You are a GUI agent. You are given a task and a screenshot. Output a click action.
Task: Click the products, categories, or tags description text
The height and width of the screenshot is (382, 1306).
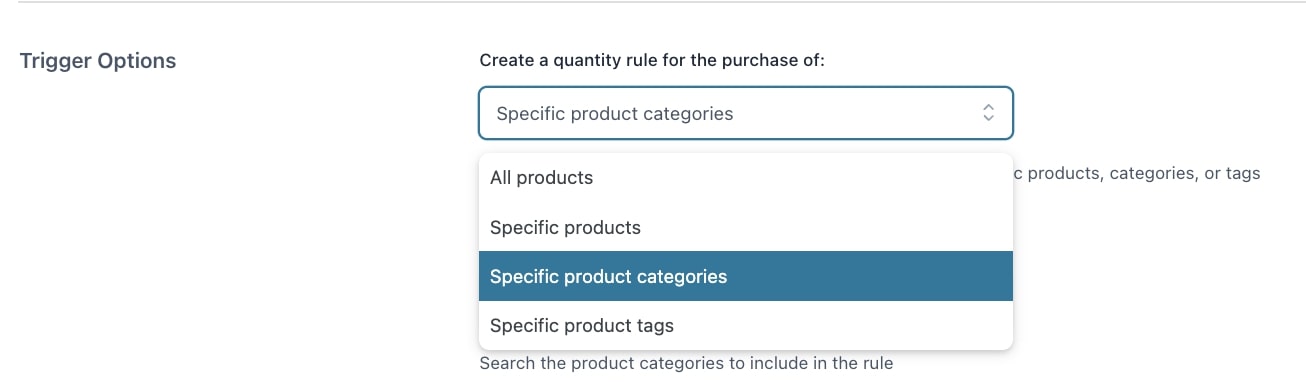[x=1138, y=173]
